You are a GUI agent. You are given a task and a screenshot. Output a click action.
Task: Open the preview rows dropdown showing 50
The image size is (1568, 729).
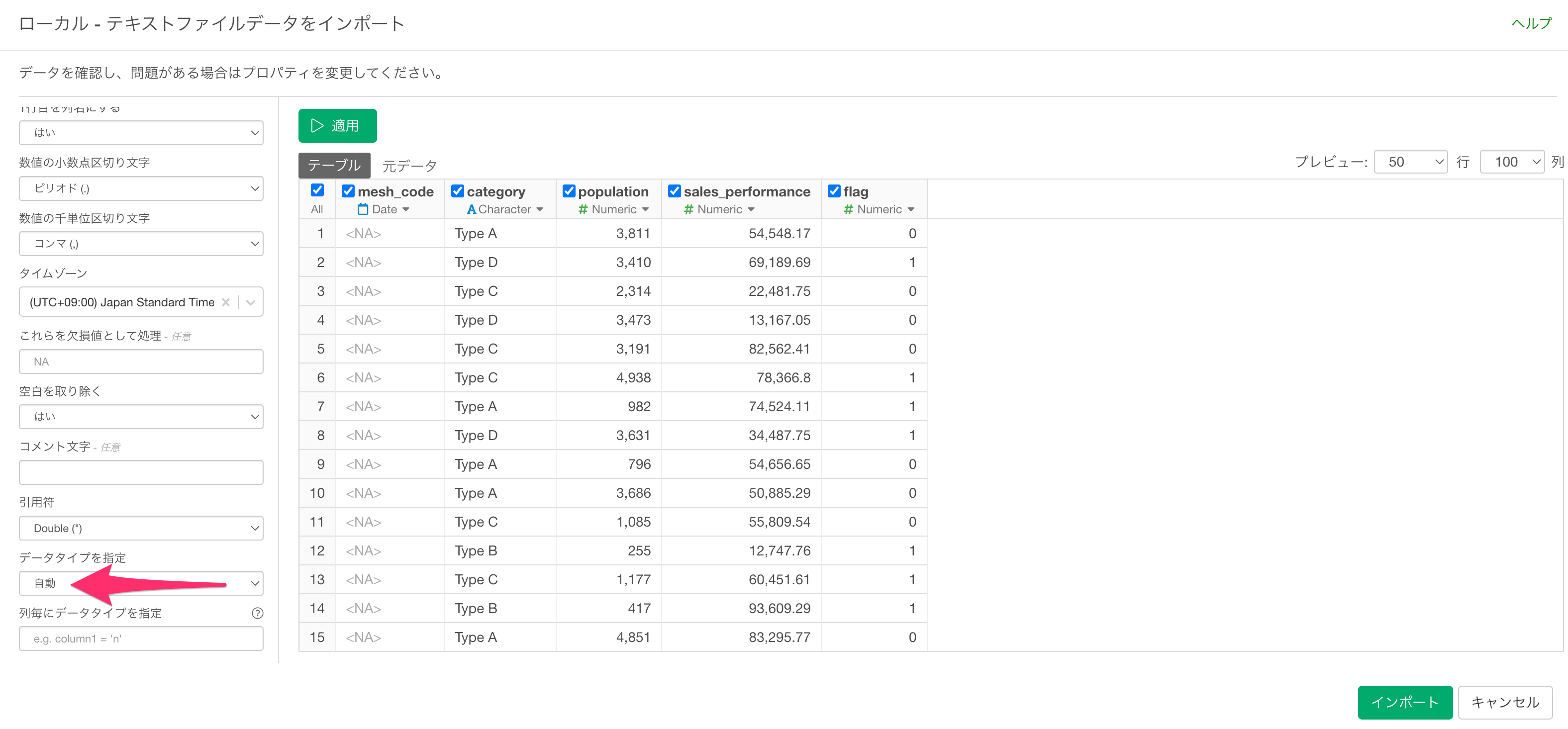click(x=1410, y=162)
